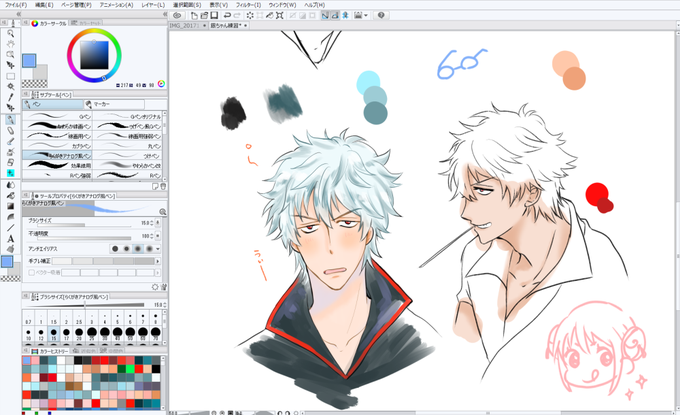Choose the Gペンオリジナル brush
This screenshot has width=680, height=415.
tap(128, 116)
